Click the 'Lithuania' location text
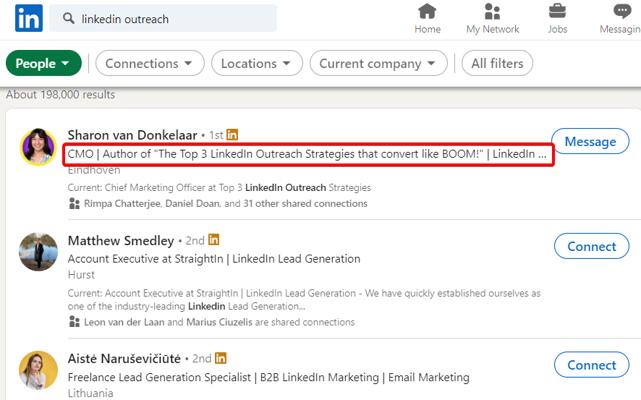The image size is (641, 400). 90,393
